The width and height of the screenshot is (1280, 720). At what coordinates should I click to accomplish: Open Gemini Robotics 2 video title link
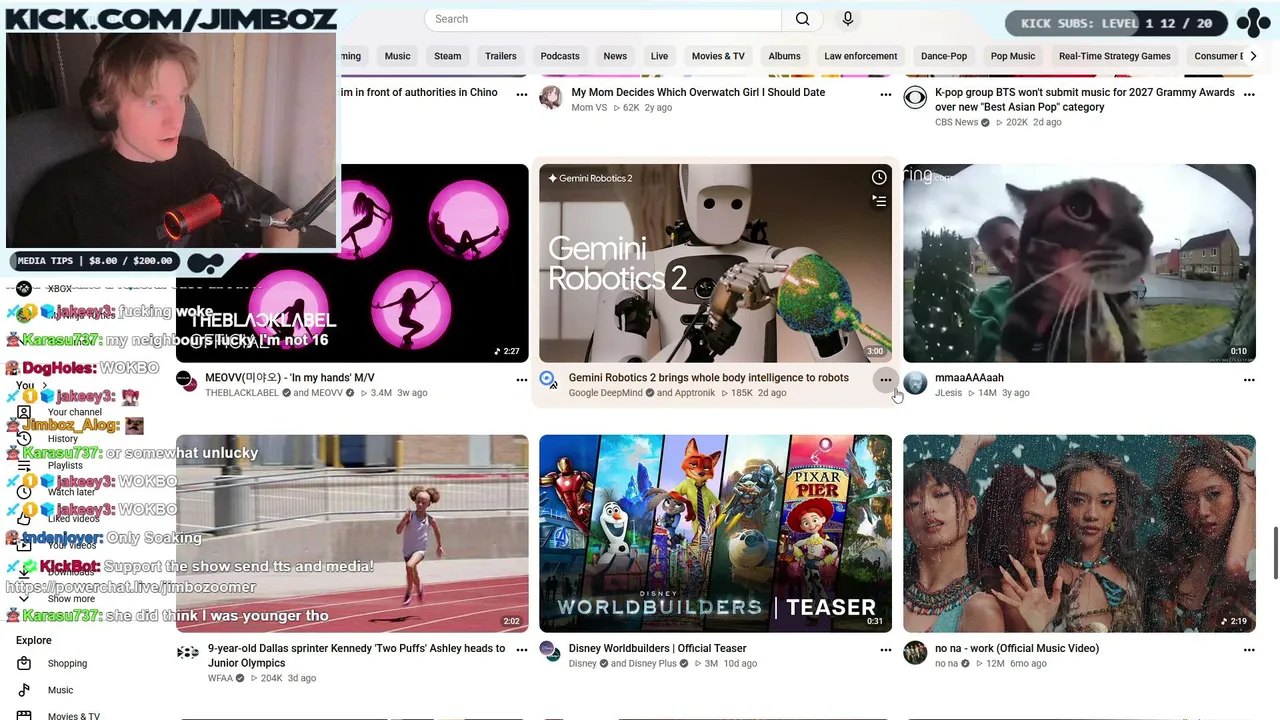click(x=709, y=378)
